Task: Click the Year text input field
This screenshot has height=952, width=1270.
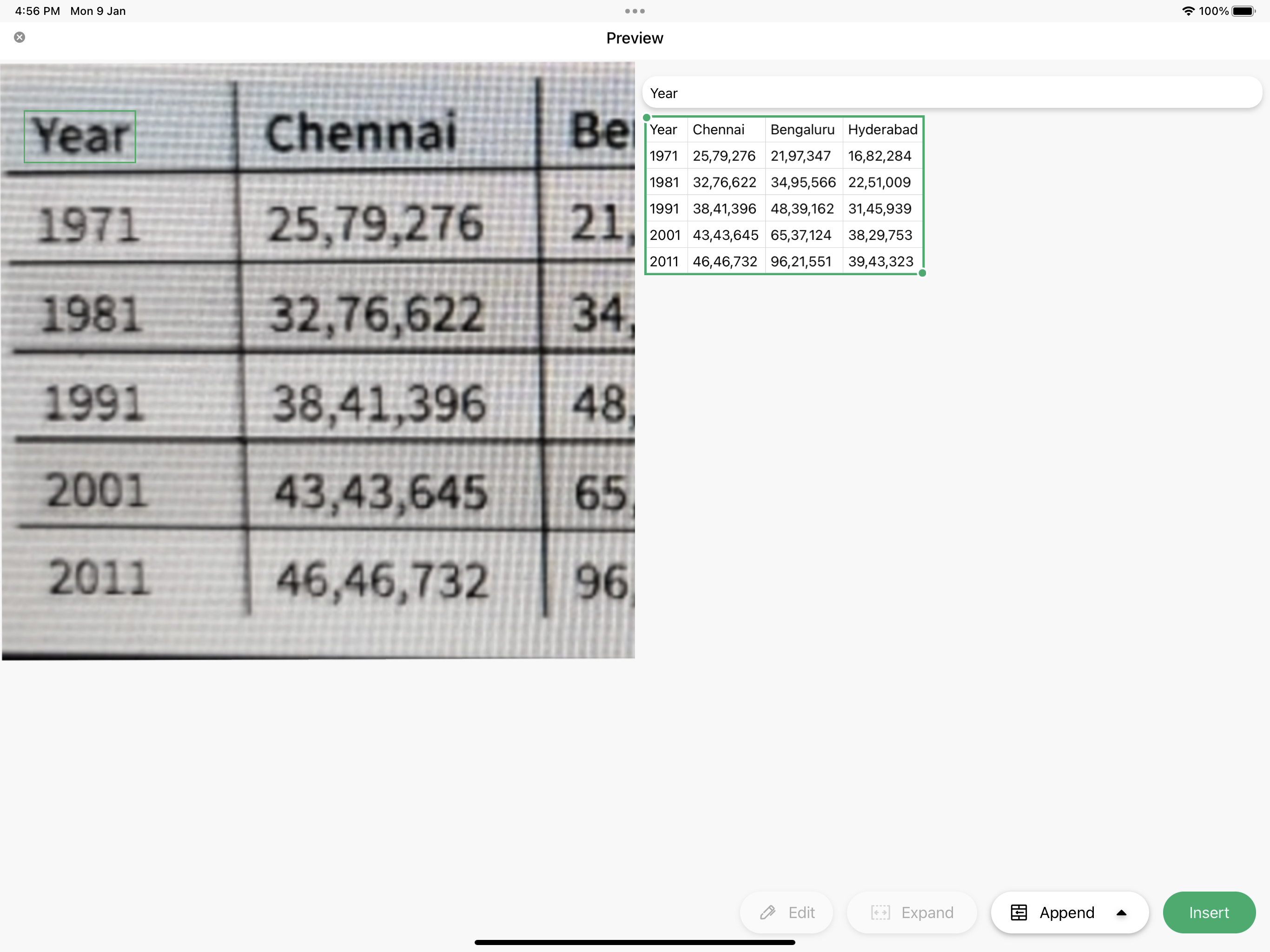Action: click(x=952, y=93)
